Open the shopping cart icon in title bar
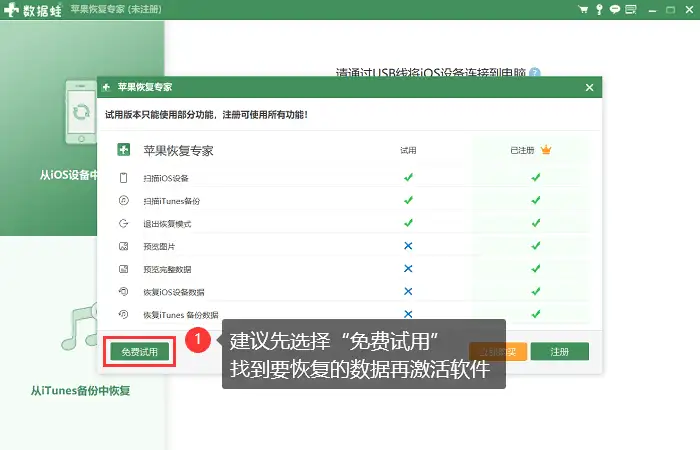Viewport: 700px width, 450px height. (583, 9)
